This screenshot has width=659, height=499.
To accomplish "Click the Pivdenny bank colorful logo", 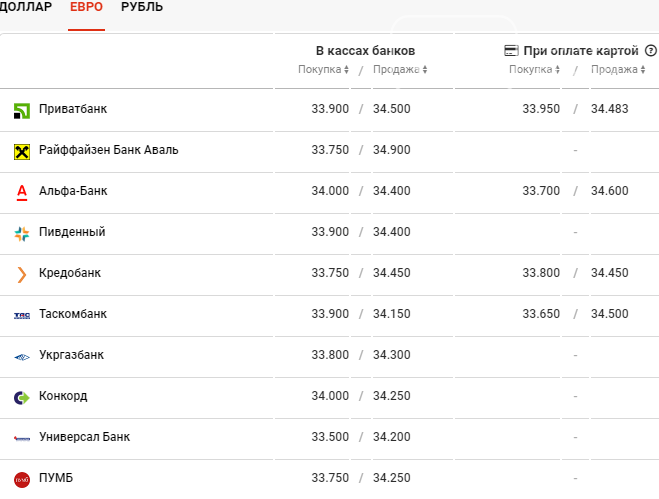I will [22, 234].
